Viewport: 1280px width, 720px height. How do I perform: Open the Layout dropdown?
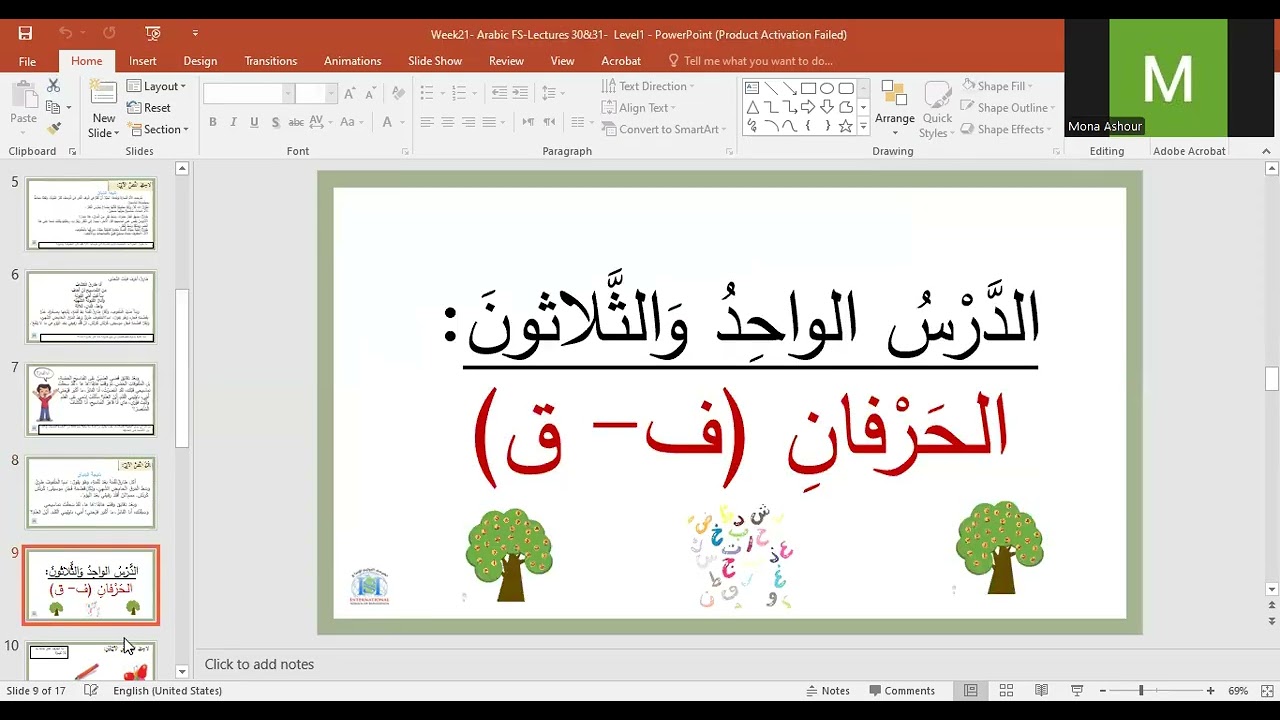click(157, 86)
